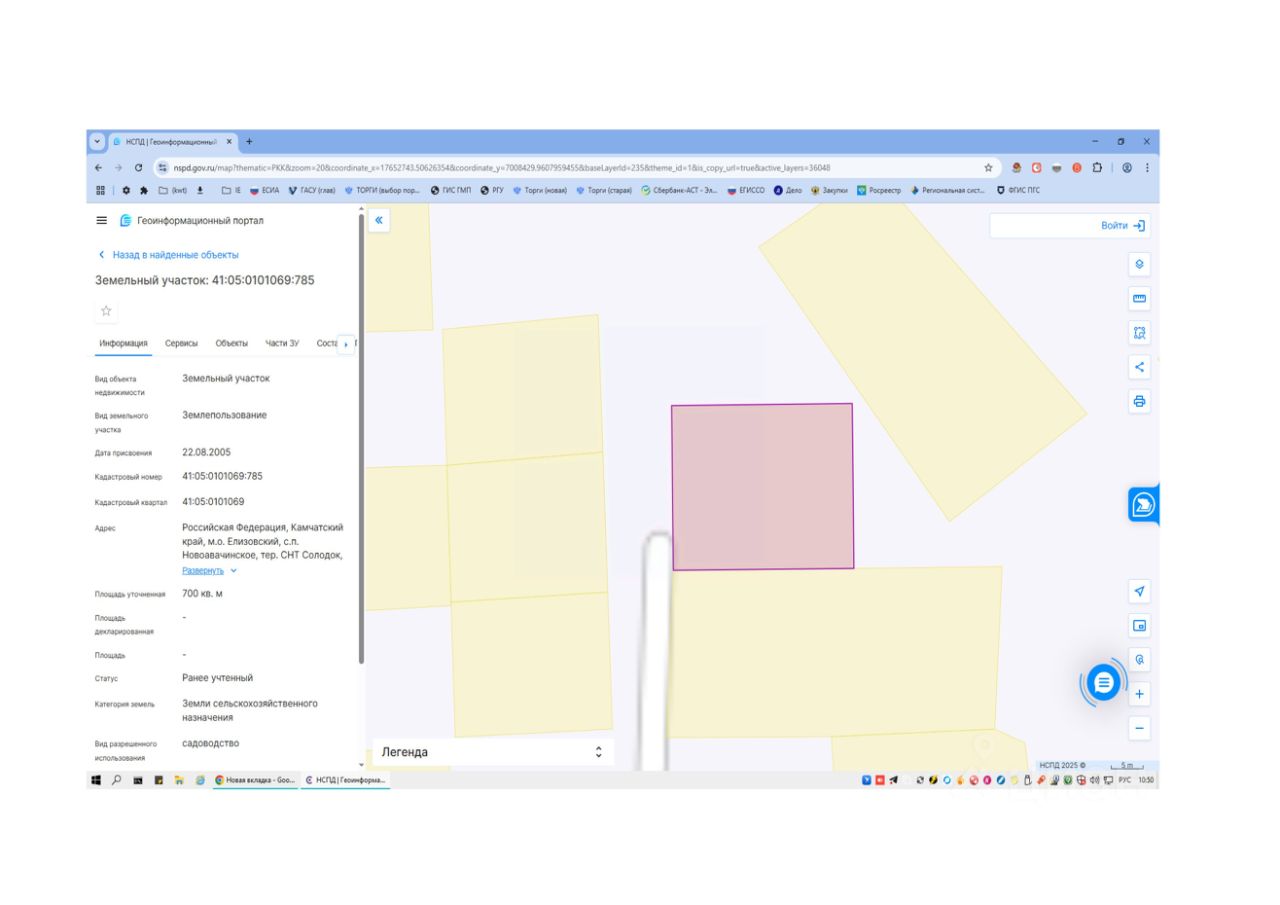
Task: Open the ЕСИА bookmark
Action: pos(264,190)
